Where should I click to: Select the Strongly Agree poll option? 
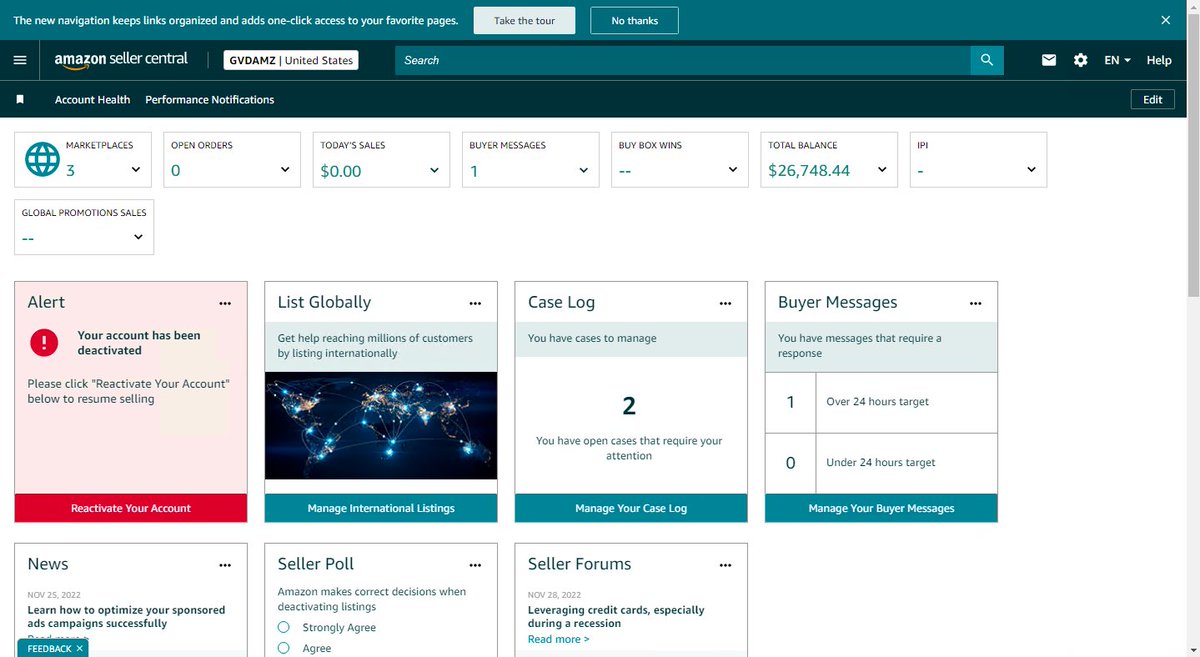[284, 627]
